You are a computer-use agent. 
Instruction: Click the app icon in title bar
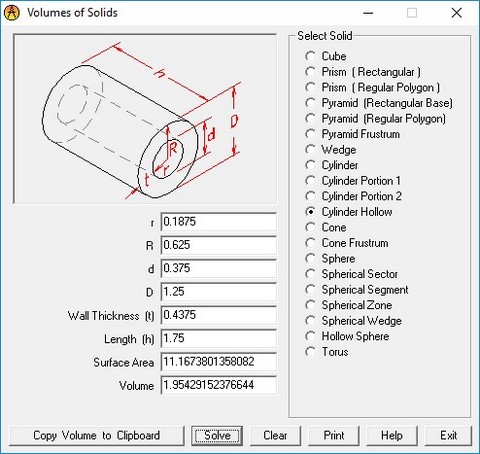coord(12,13)
